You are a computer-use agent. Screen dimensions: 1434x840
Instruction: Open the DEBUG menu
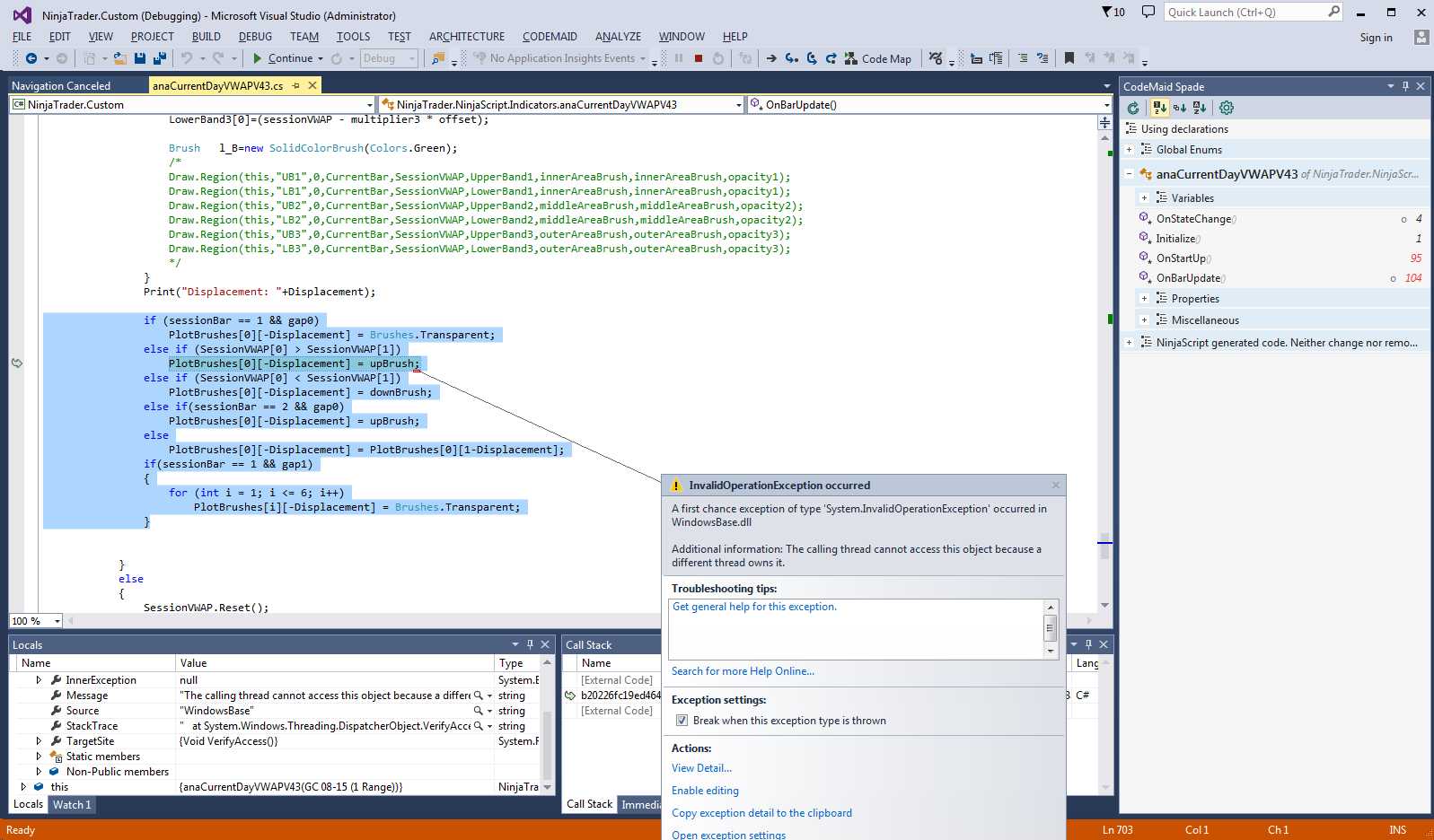tap(255, 37)
